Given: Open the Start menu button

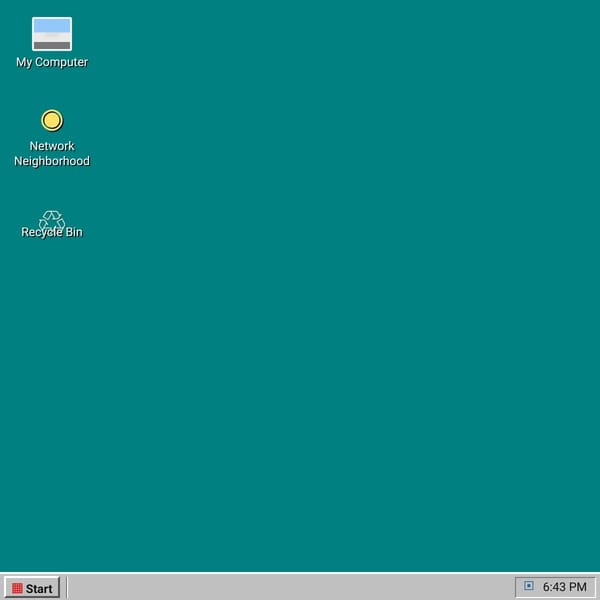Looking at the screenshot, I should [x=32, y=588].
